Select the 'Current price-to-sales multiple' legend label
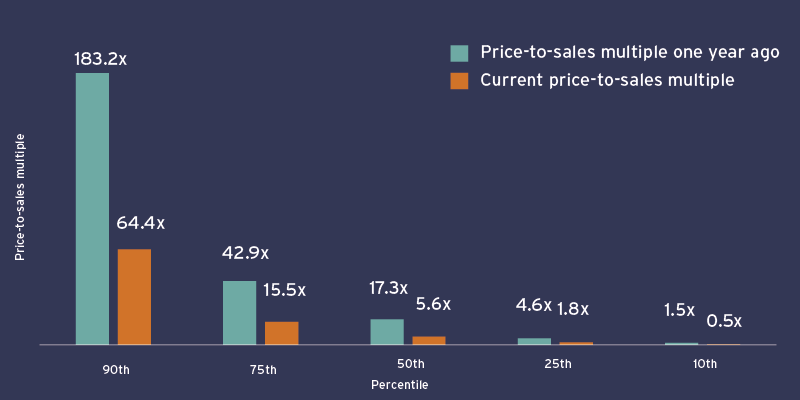 [607, 81]
